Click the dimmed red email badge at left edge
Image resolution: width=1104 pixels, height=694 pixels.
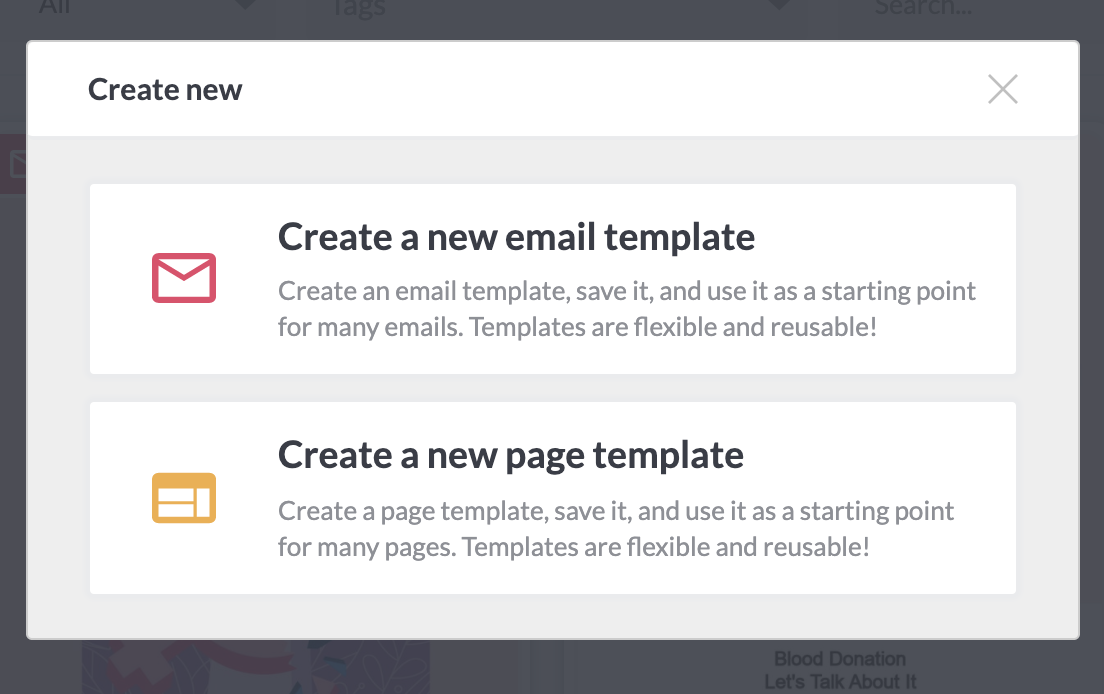pos(13,164)
